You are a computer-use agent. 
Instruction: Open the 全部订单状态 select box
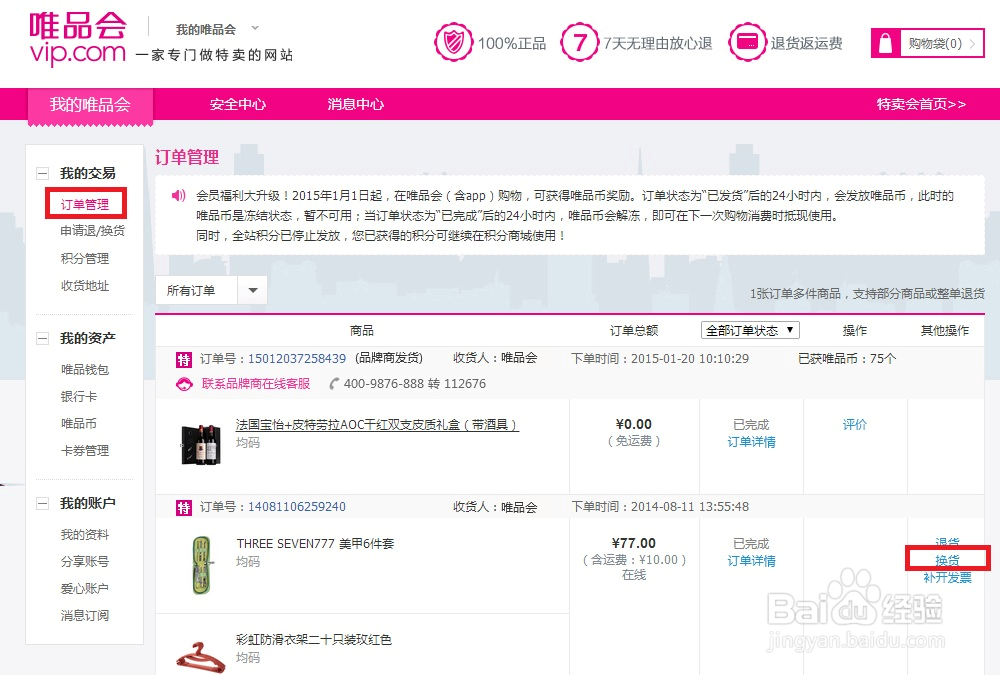(x=750, y=330)
